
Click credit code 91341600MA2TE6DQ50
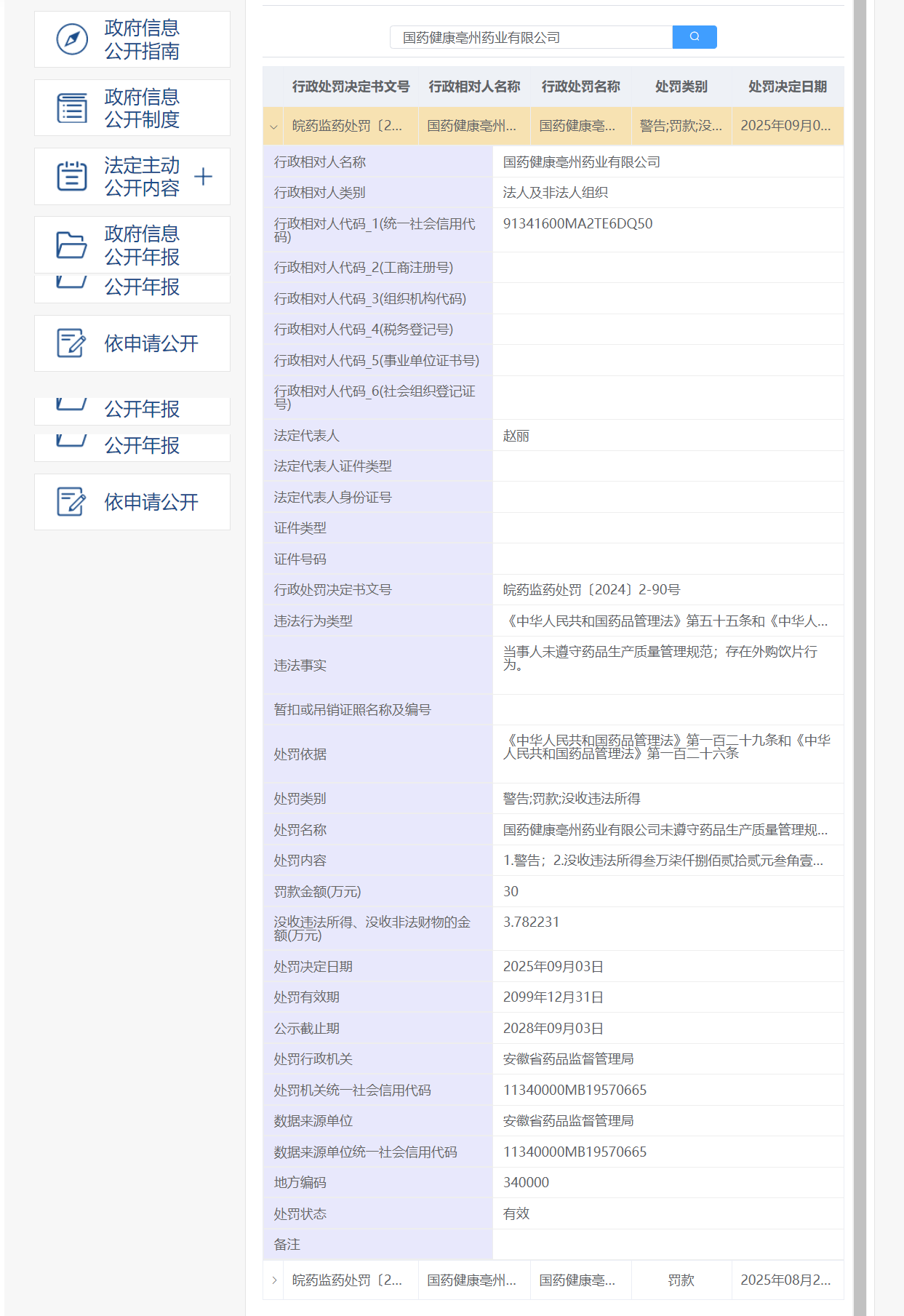point(578,223)
